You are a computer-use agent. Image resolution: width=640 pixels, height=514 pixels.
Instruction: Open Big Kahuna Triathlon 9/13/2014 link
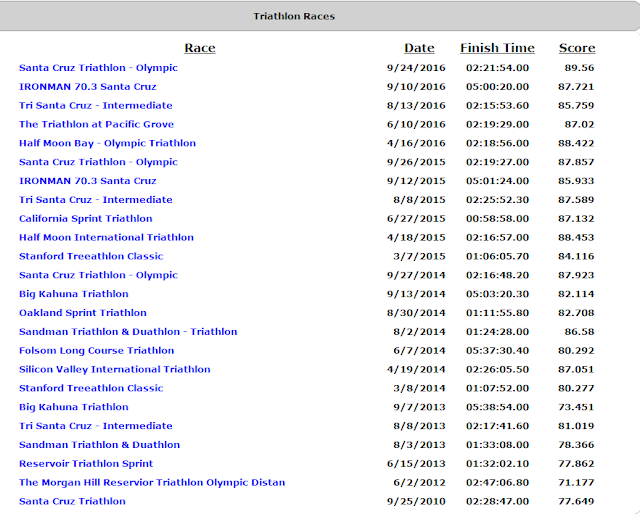[73, 294]
